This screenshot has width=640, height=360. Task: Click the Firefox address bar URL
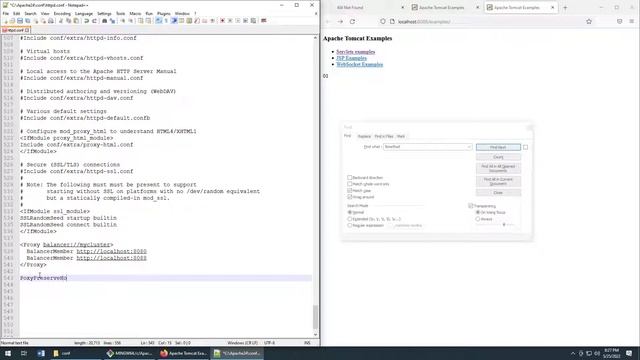point(424,22)
